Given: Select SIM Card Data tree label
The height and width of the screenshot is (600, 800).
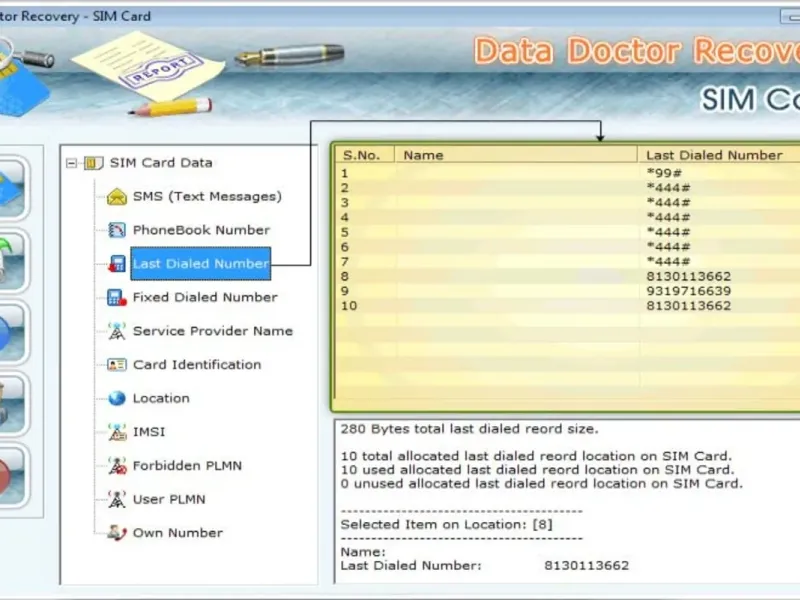Looking at the screenshot, I should [x=161, y=163].
